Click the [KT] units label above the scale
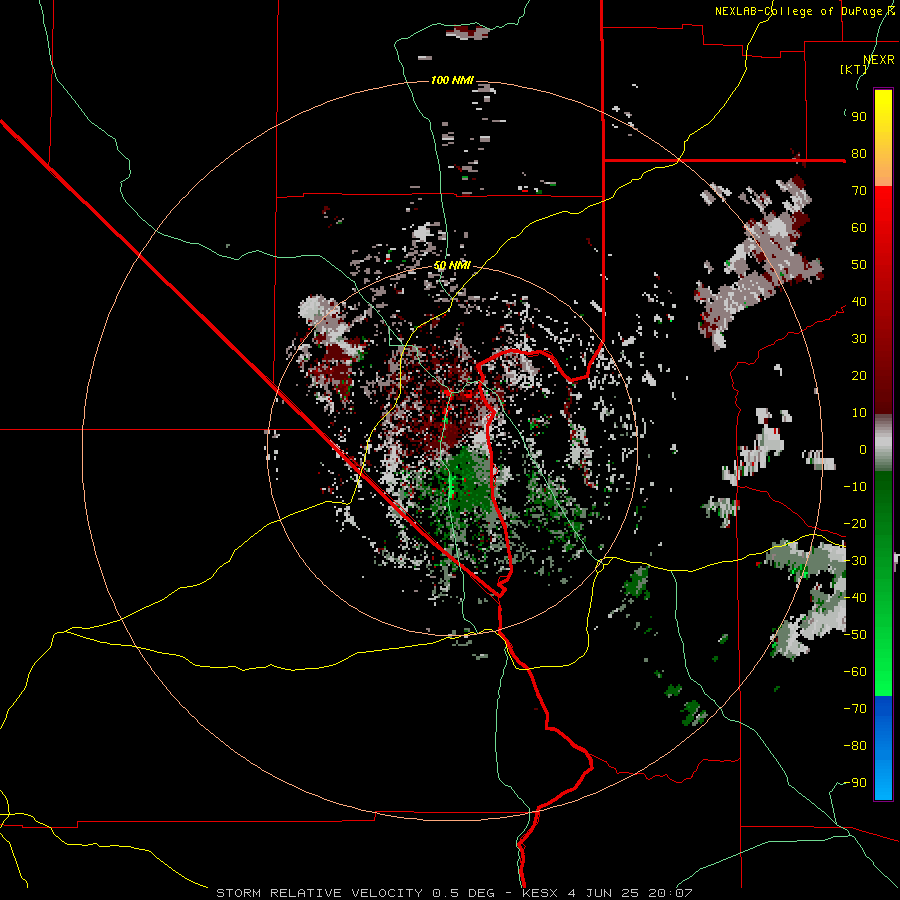Screen dimensions: 900x900 854,69
